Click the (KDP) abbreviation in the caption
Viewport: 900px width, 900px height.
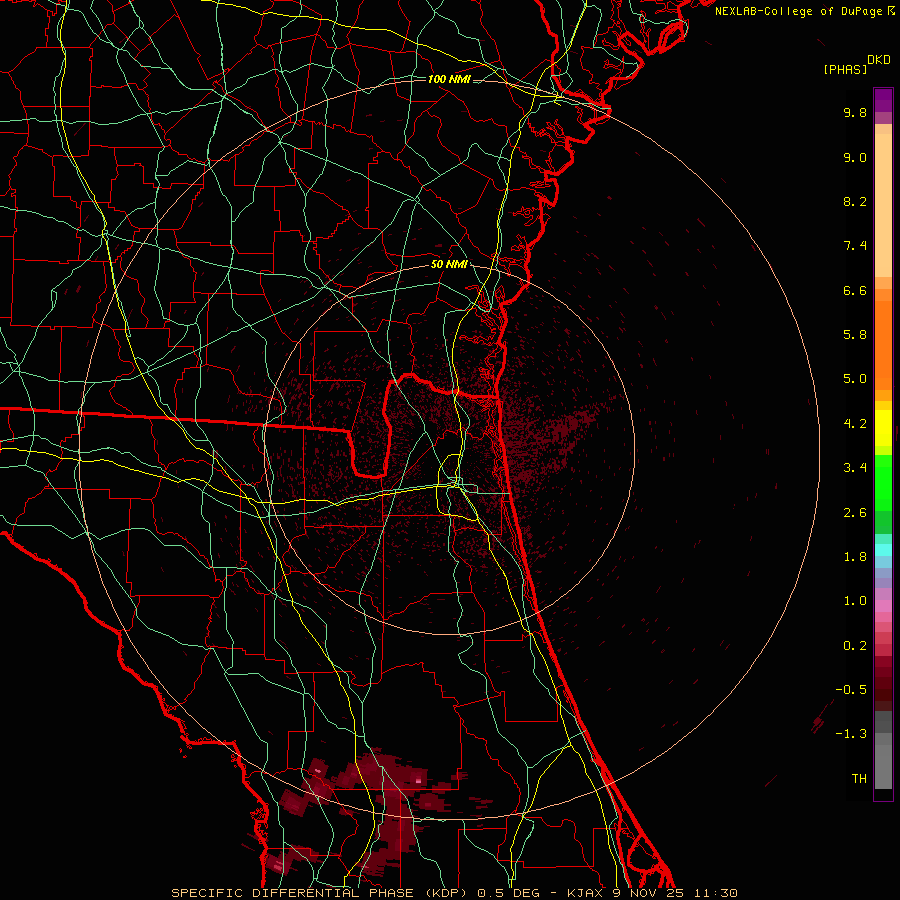pos(446,893)
